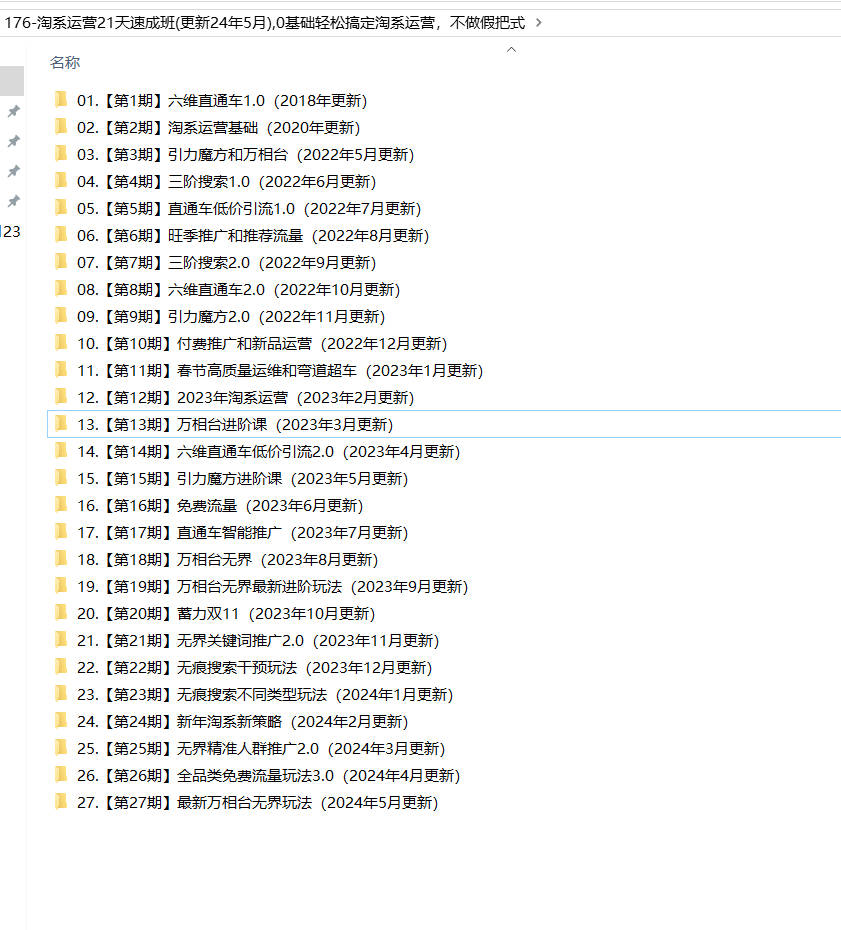Select text 20.【第20期】蓄力双11 (2023年10月更新)

click(226, 613)
